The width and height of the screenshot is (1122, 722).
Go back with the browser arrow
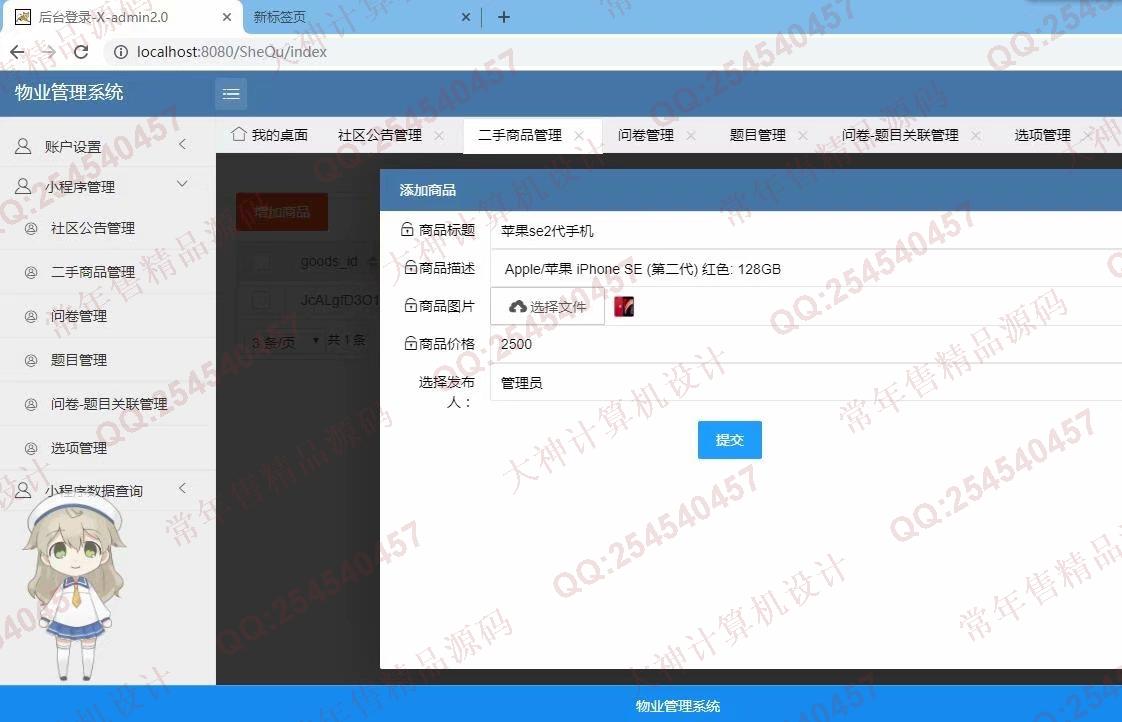(x=17, y=52)
